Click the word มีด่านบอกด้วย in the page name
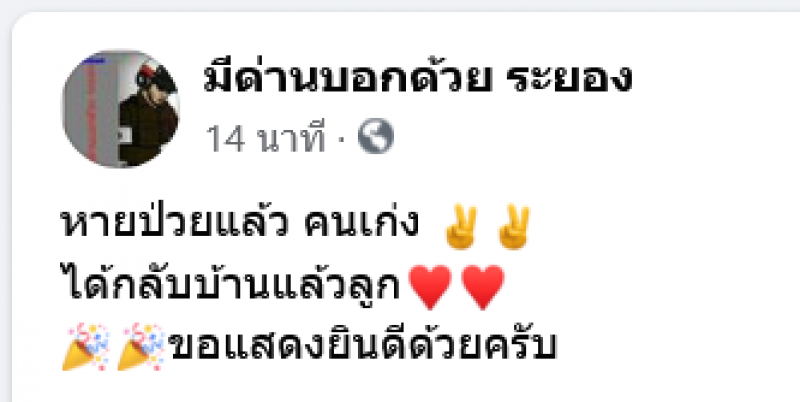The height and width of the screenshot is (402, 800). point(347,79)
